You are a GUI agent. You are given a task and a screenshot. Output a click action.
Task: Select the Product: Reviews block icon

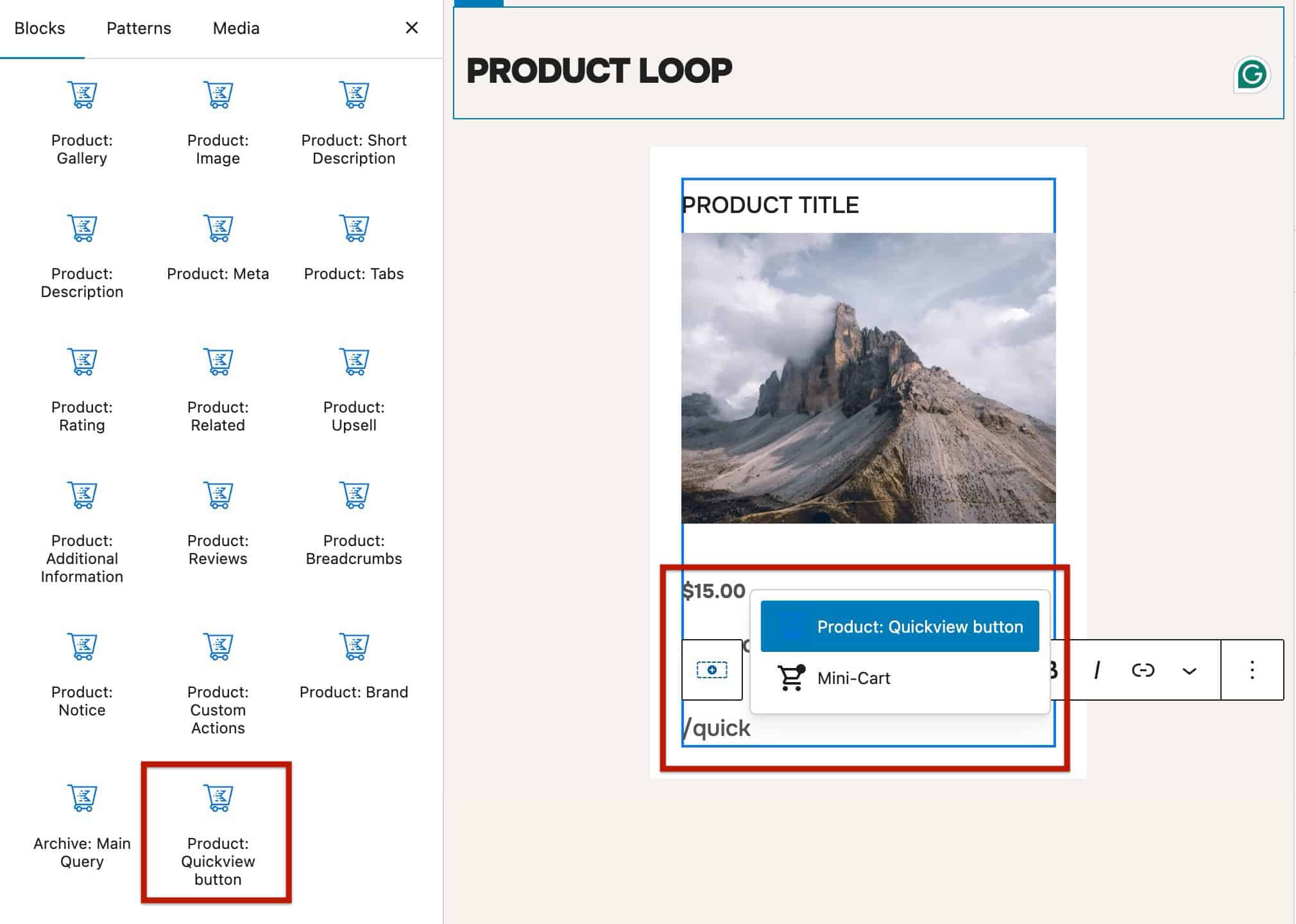(217, 495)
